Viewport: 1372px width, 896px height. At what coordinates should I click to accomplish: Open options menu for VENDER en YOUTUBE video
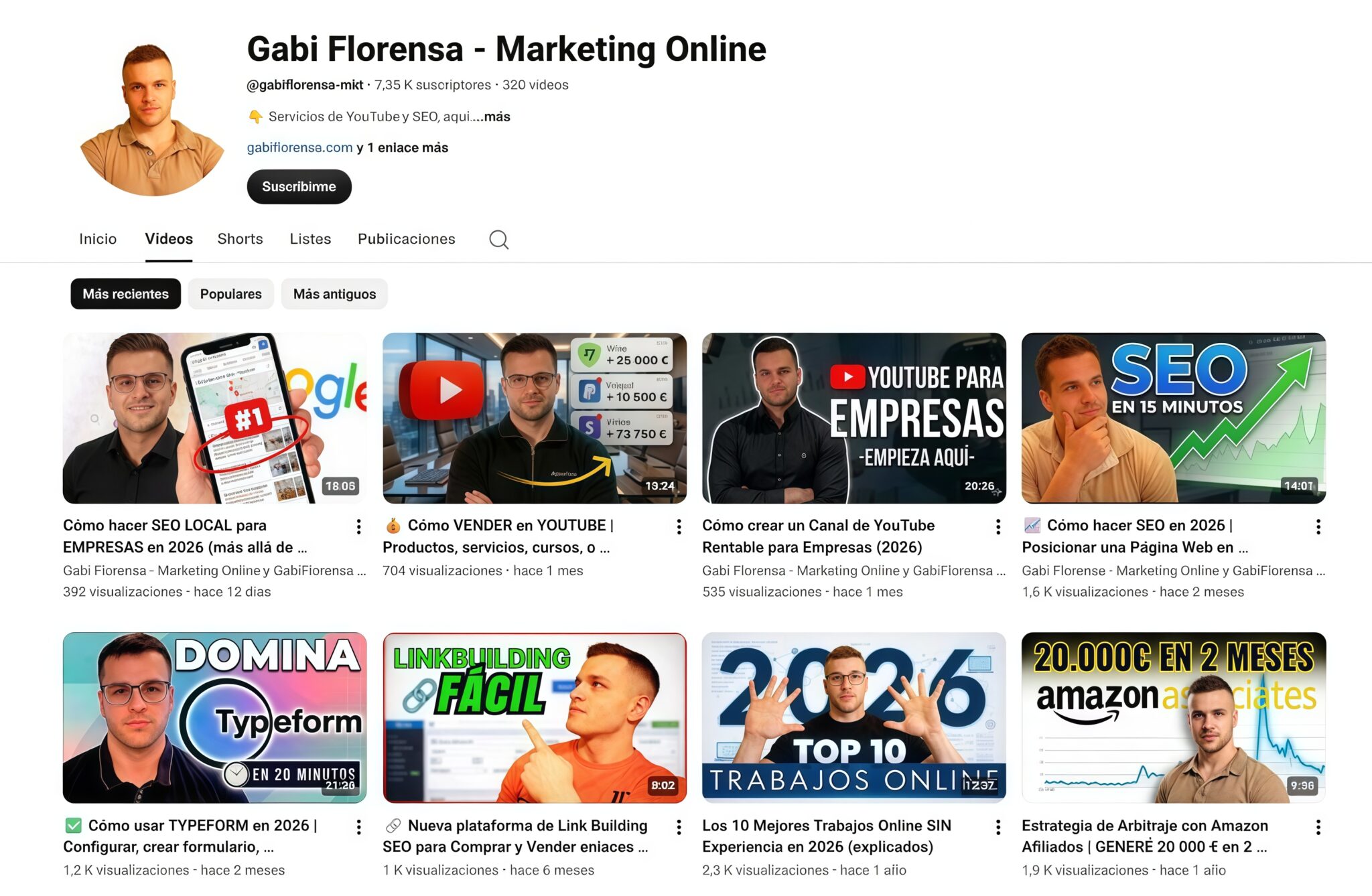point(679,527)
